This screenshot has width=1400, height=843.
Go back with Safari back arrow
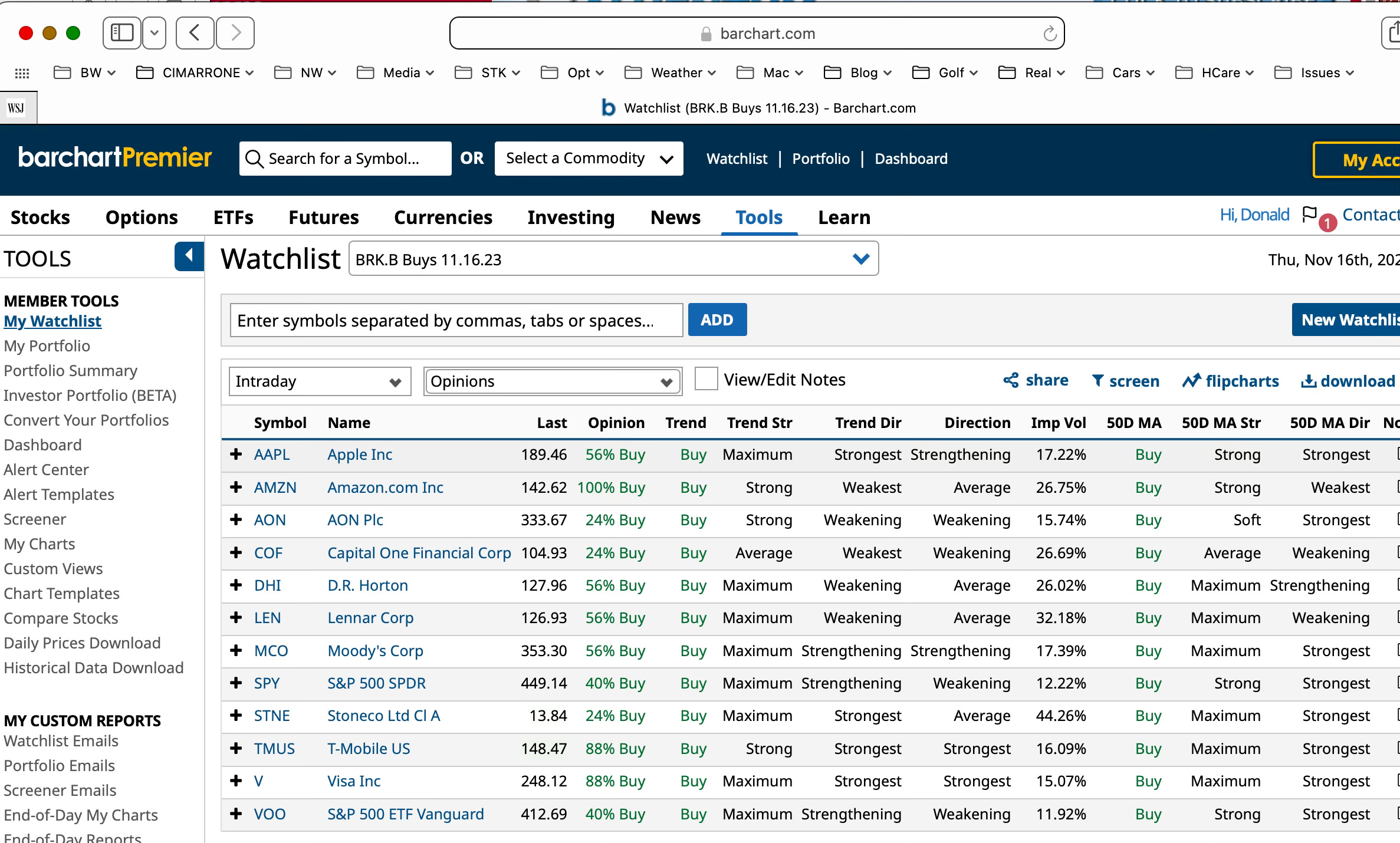(195, 33)
